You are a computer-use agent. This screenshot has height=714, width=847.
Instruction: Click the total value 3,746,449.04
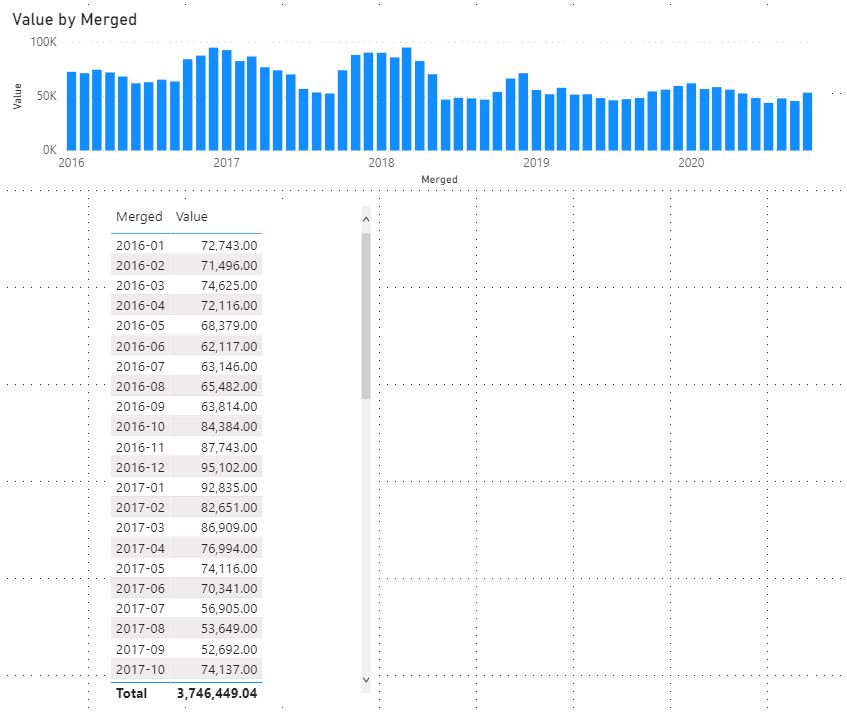[217, 693]
